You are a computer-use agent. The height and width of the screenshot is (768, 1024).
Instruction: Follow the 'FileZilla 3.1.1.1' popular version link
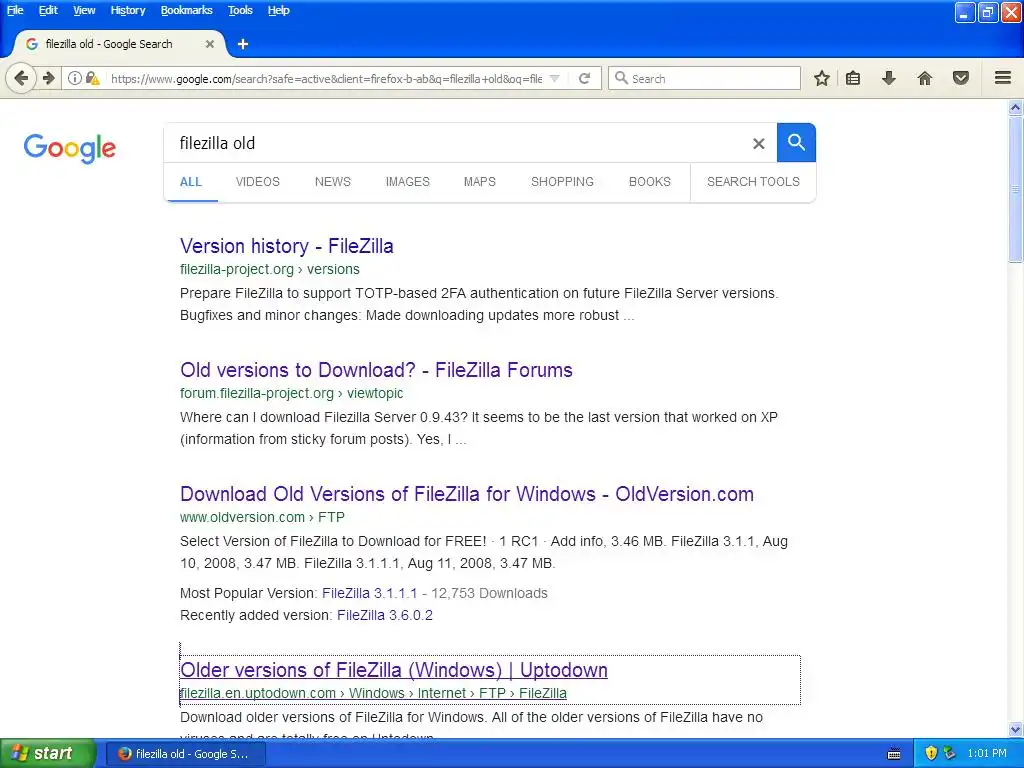point(370,593)
